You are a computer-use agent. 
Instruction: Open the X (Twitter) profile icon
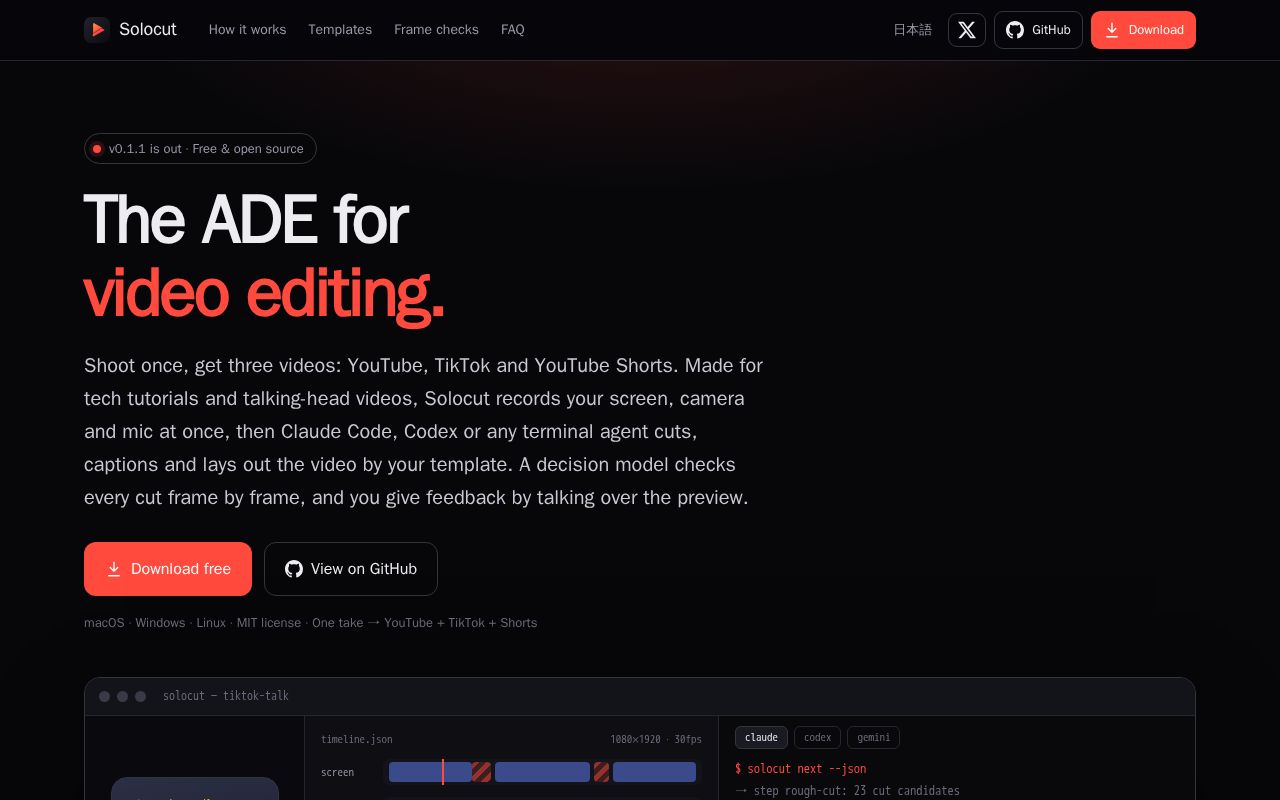point(967,30)
